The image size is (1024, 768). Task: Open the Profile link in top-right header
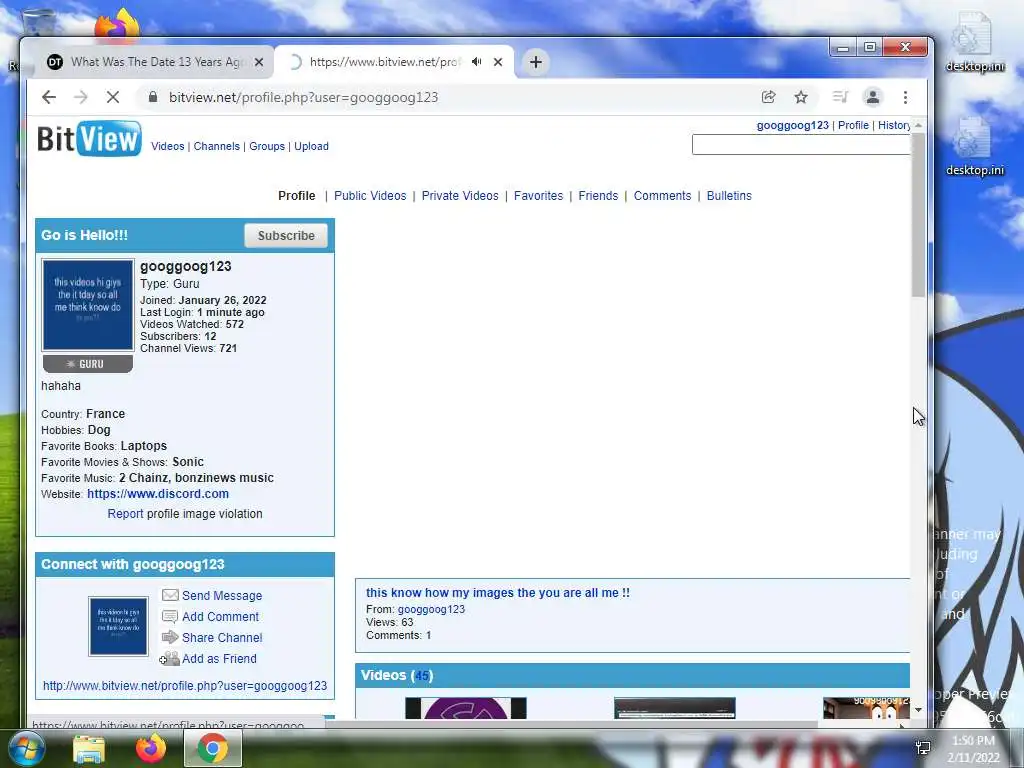pyautogui.click(x=853, y=125)
